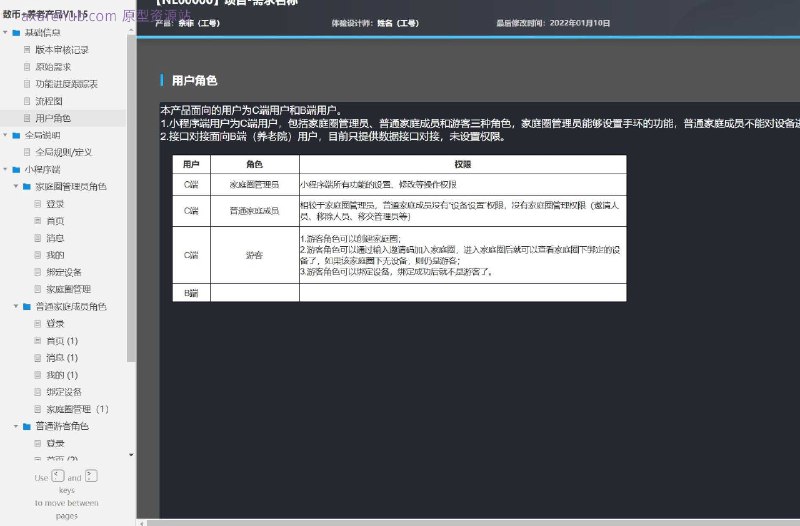The width and height of the screenshot is (800, 526).
Task: Open 登录 page under 普通家庭成员角色
Action: [55, 323]
